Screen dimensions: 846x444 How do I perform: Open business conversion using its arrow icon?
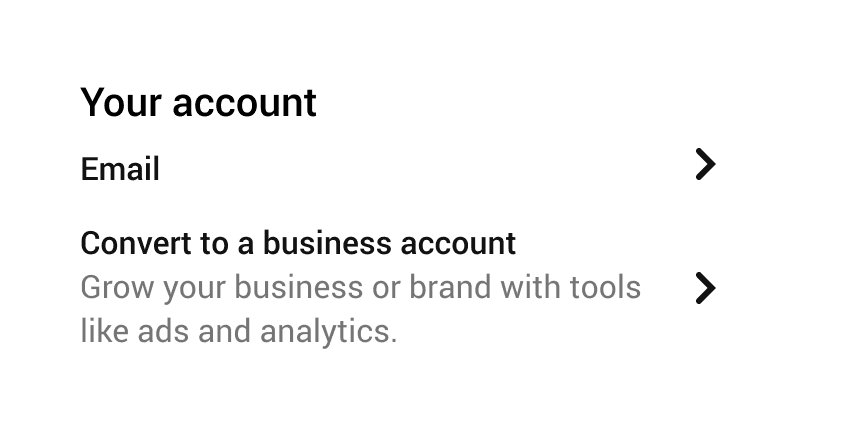pos(705,288)
